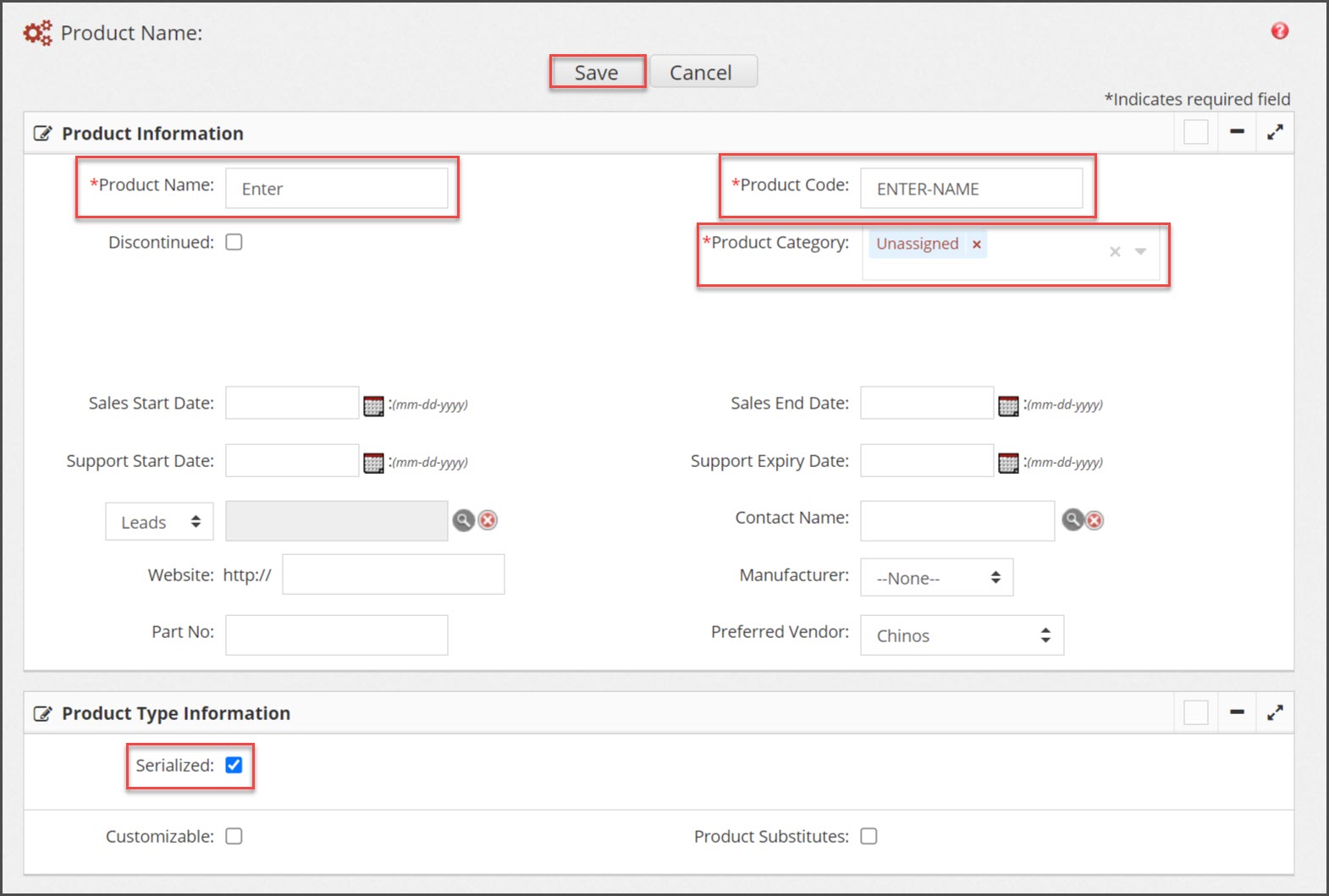The width and height of the screenshot is (1329, 896).
Task: Click the '*Indicates required field' note
Action: click(x=1197, y=99)
